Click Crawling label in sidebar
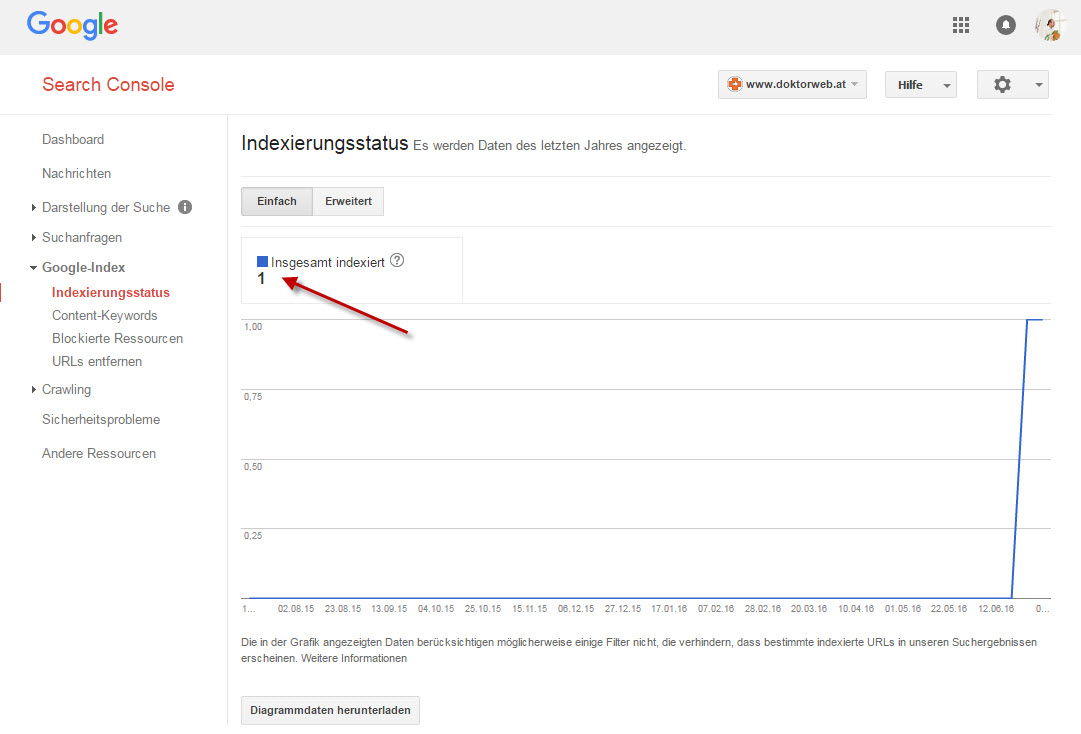This screenshot has width=1081, height=734. click(66, 389)
